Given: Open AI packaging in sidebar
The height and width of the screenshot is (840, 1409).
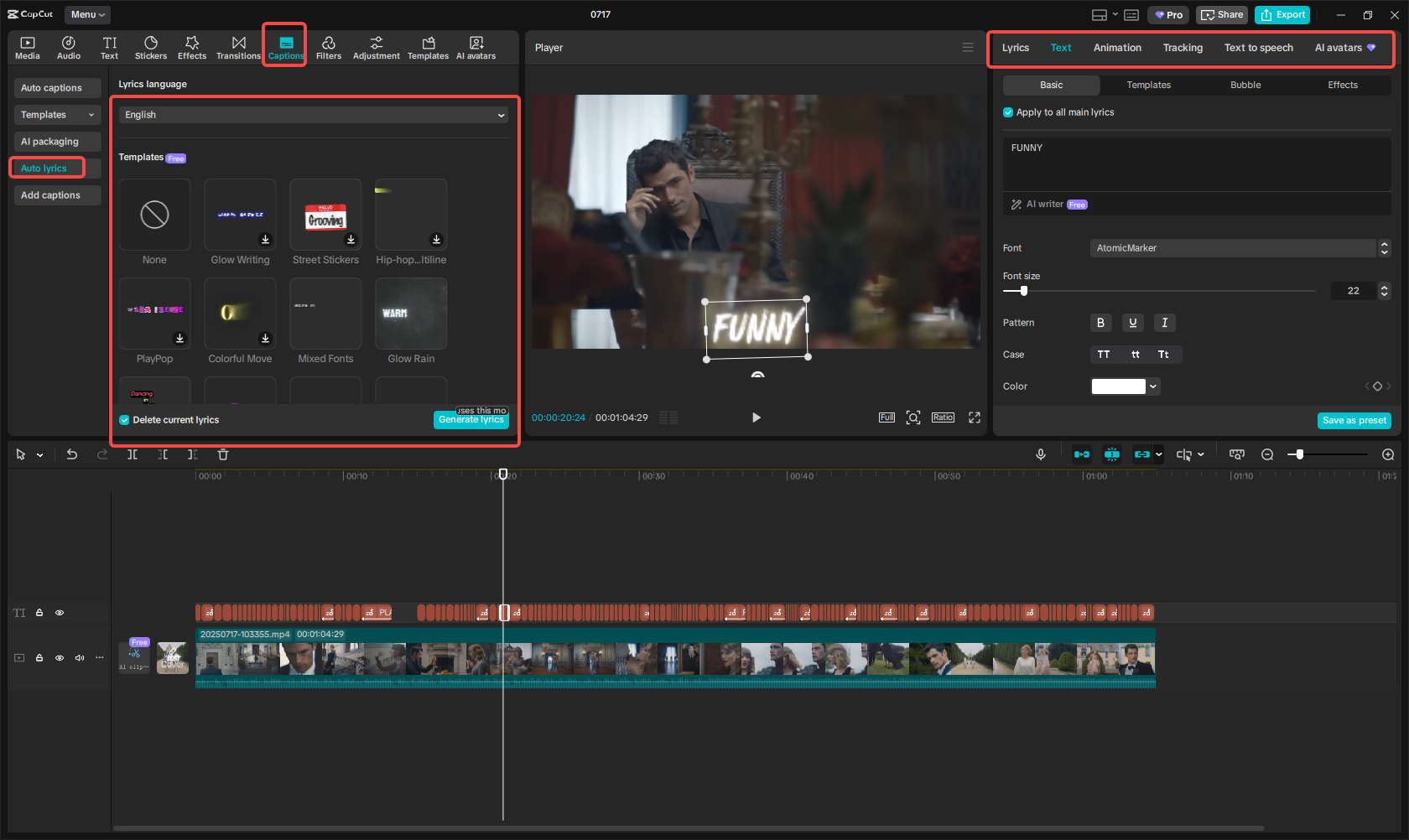Looking at the screenshot, I should coord(57,142).
